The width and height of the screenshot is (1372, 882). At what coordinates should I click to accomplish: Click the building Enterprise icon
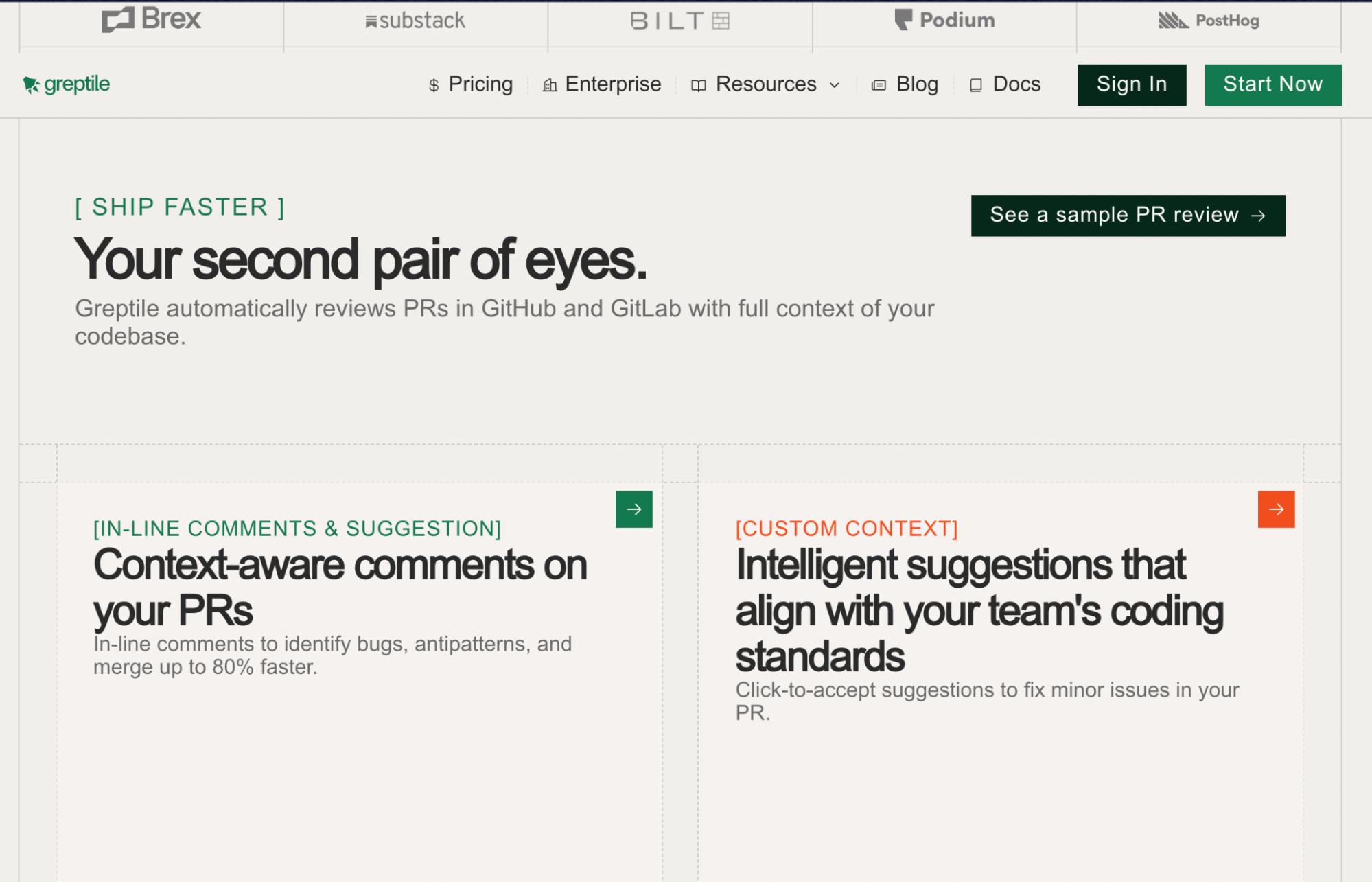[x=550, y=85]
